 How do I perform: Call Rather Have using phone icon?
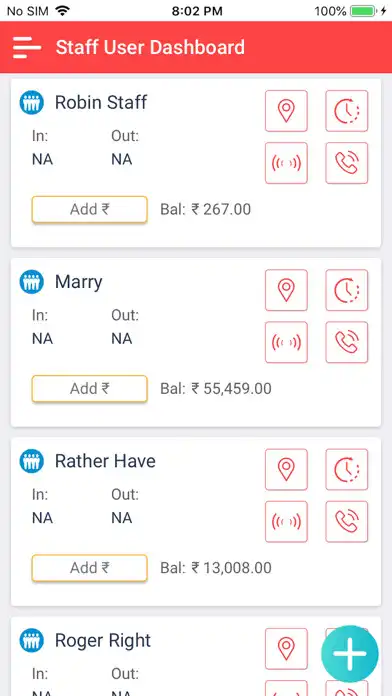(347, 522)
